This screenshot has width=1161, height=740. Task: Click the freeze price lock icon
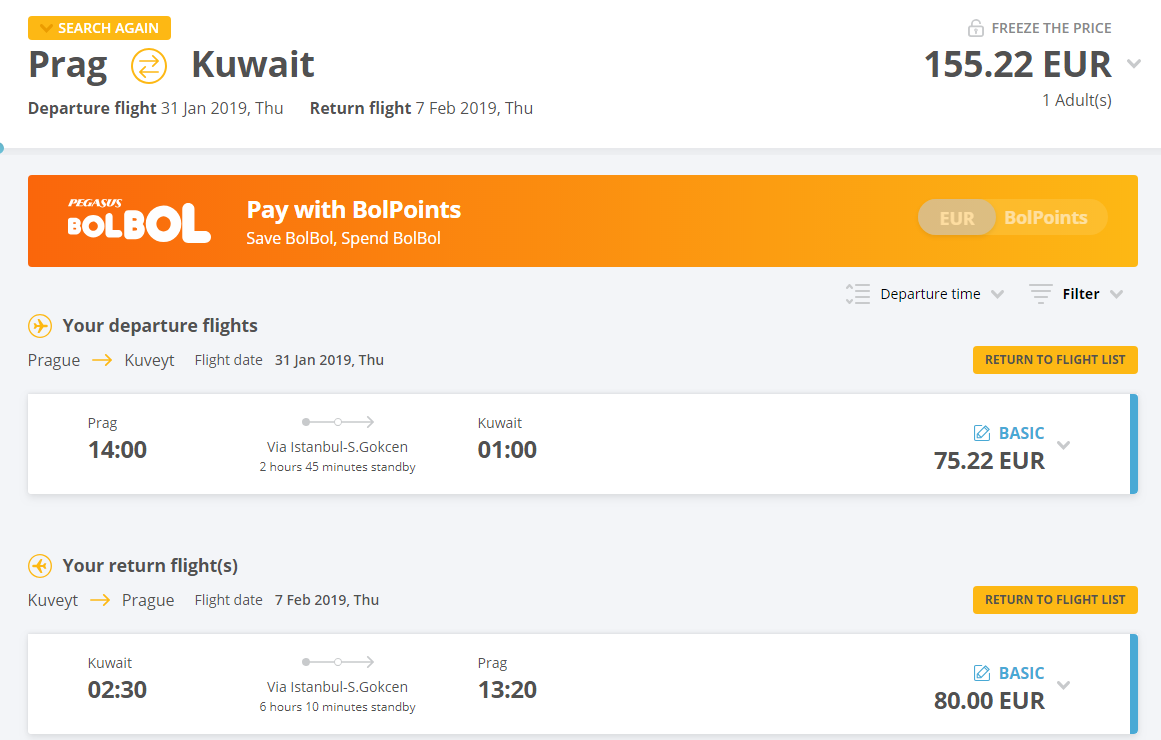(x=976, y=28)
